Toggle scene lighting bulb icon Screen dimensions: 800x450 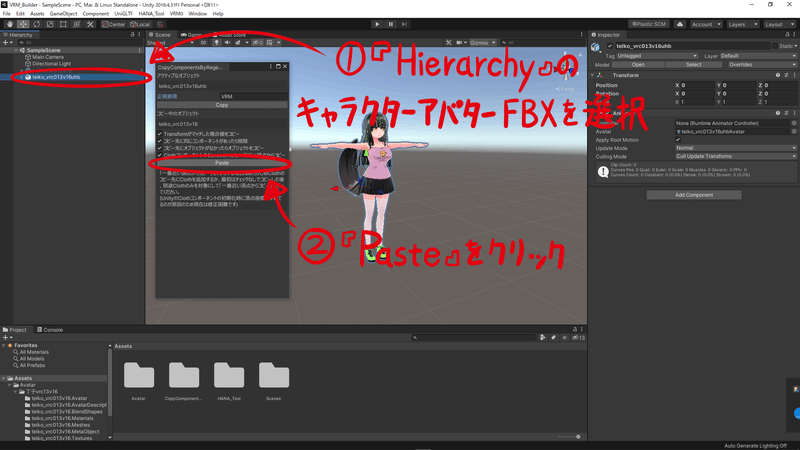(x=216, y=43)
